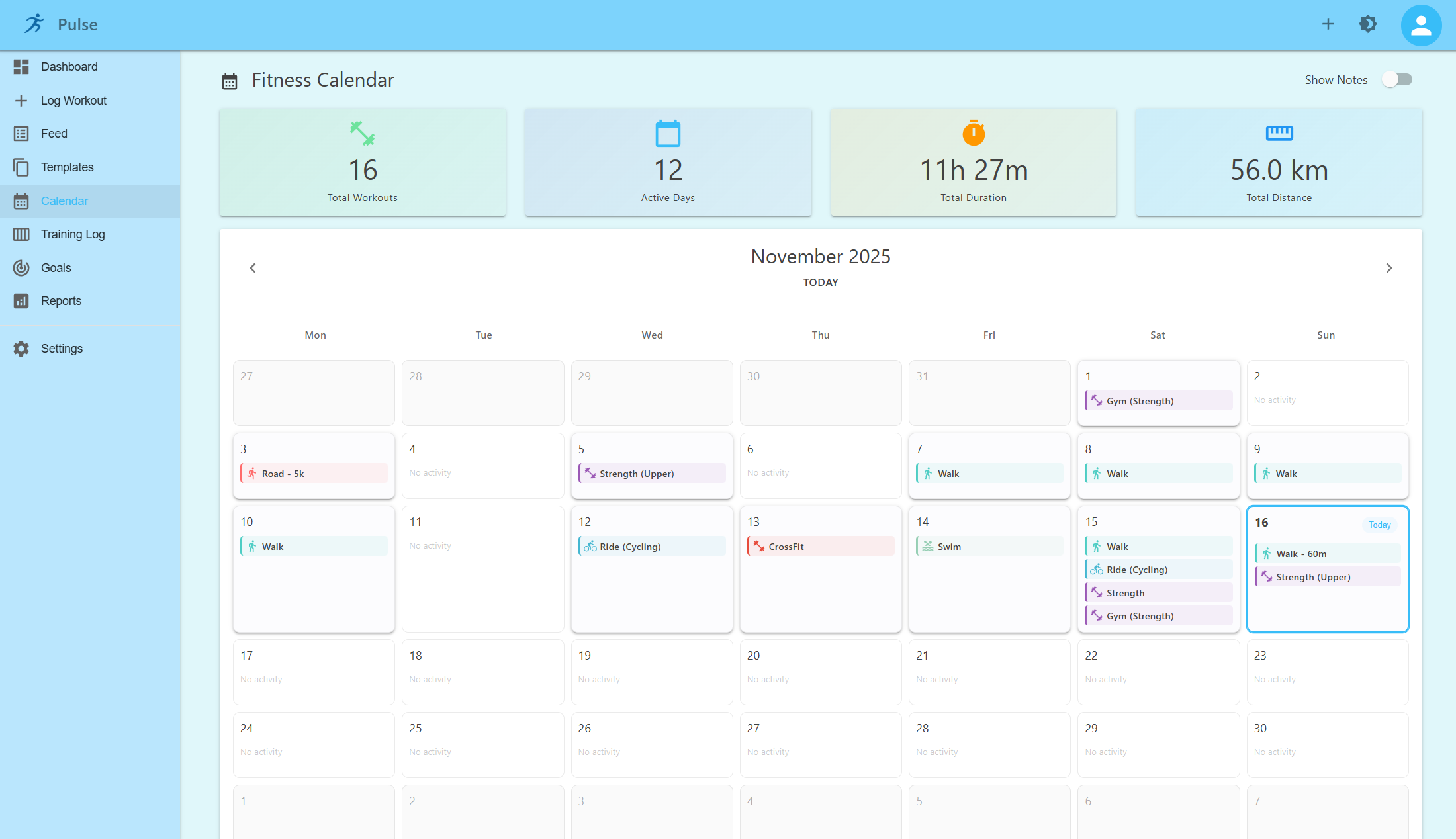Screen dimensions: 1456x839
Task: Click the Templates sidebar icon
Action: [x=21, y=167]
